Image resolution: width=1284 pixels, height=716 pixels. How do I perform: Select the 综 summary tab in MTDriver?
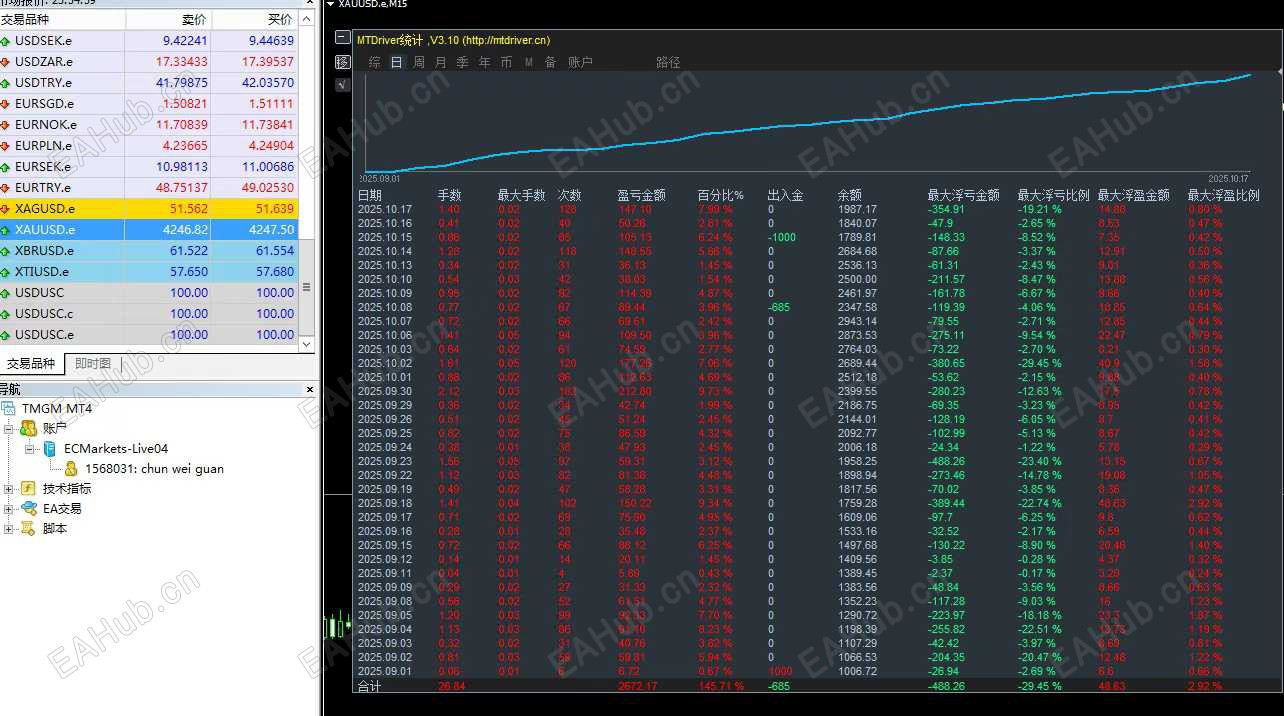[375, 62]
